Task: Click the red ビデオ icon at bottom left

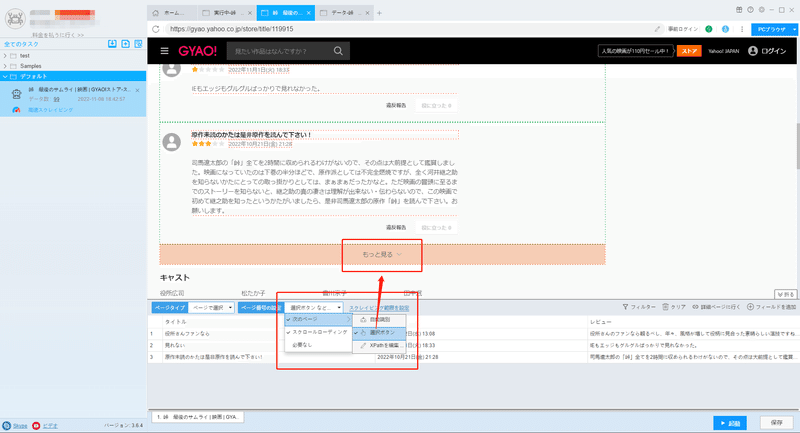Action: pos(36,425)
